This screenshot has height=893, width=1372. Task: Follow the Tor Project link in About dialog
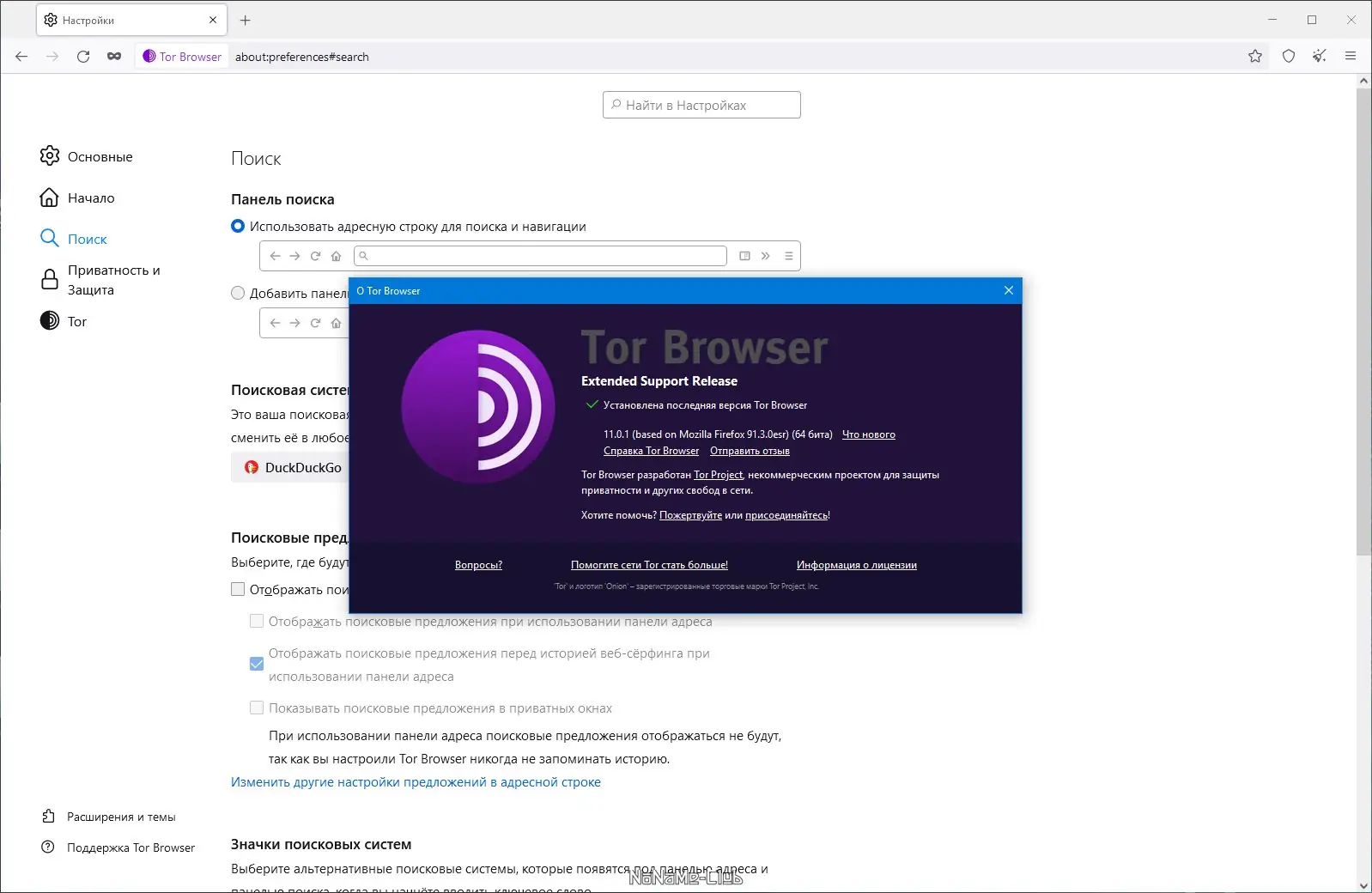(x=719, y=475)
